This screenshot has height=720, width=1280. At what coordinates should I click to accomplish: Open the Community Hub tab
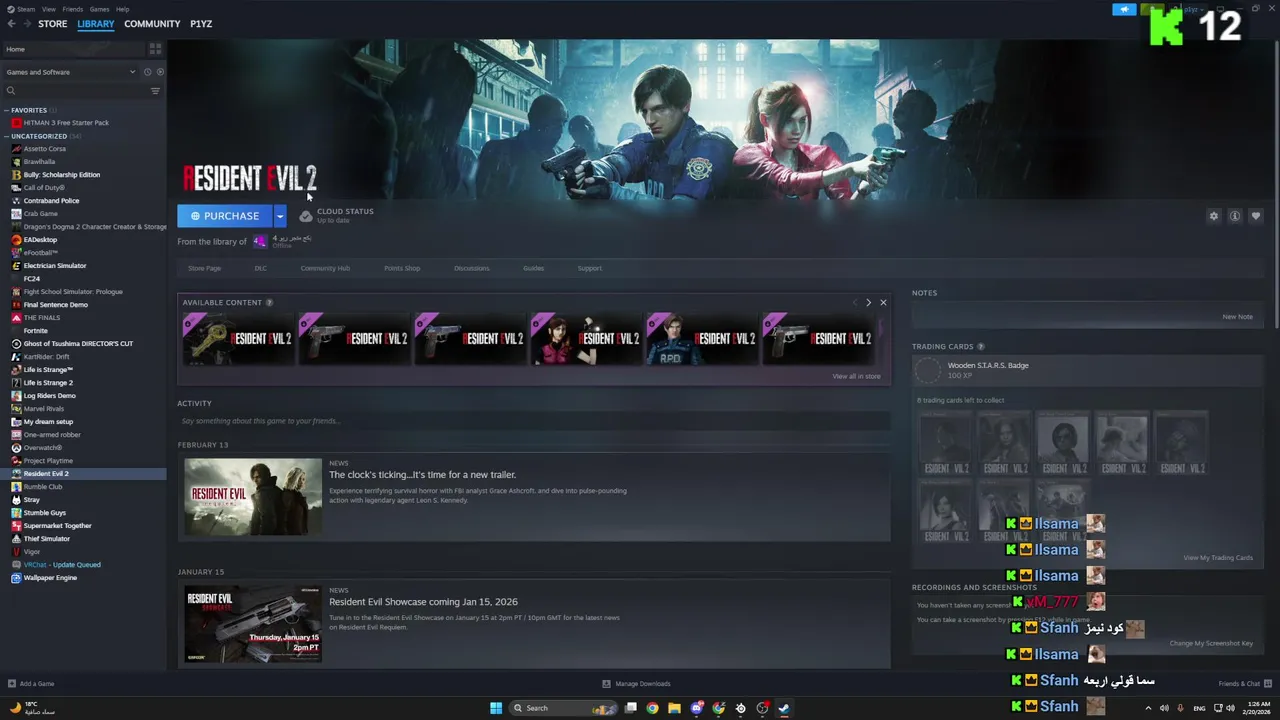(x=325, y=268)
